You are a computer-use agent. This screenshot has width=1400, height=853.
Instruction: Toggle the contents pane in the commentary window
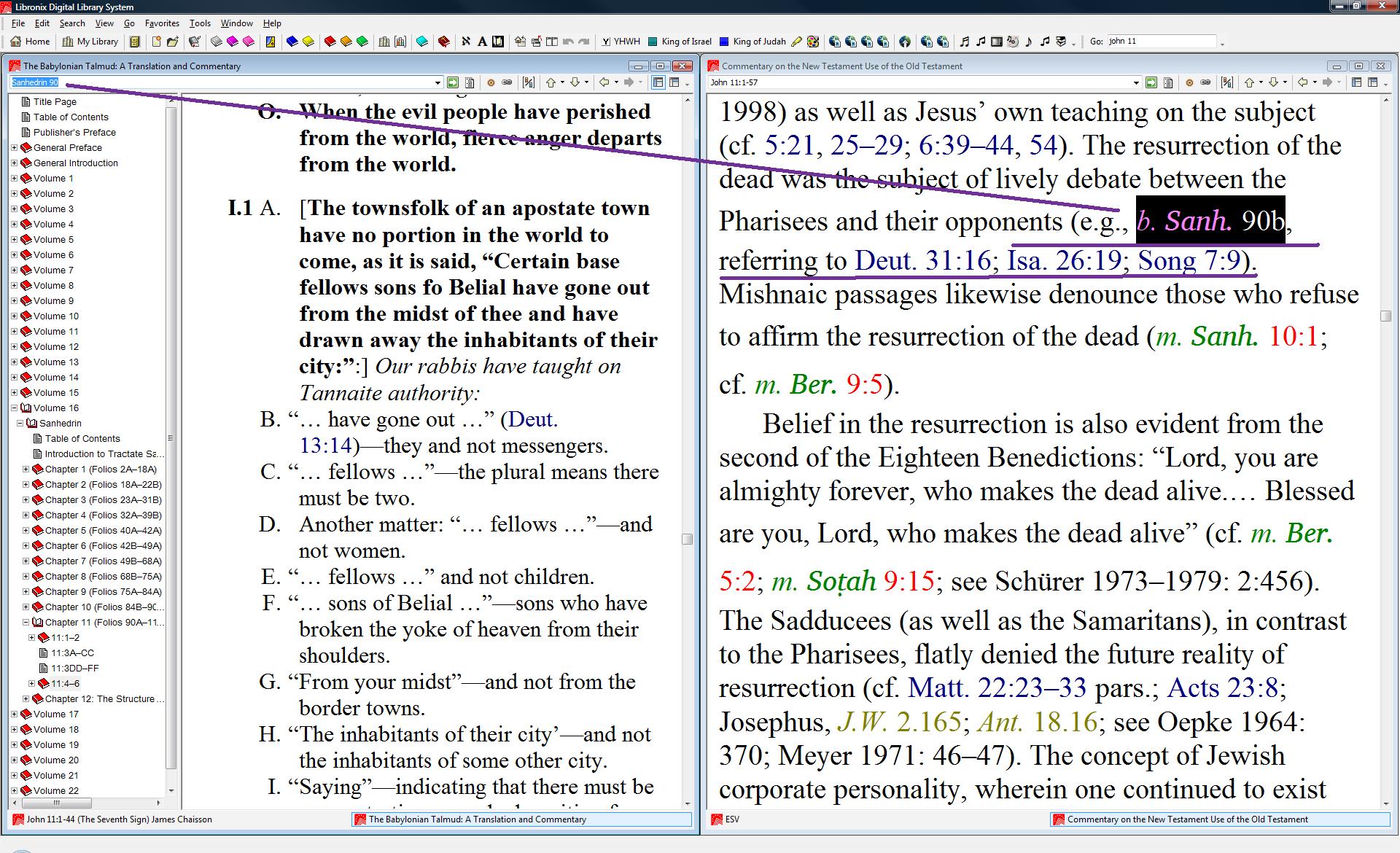pyautogui.click(x=1357, y=82)
